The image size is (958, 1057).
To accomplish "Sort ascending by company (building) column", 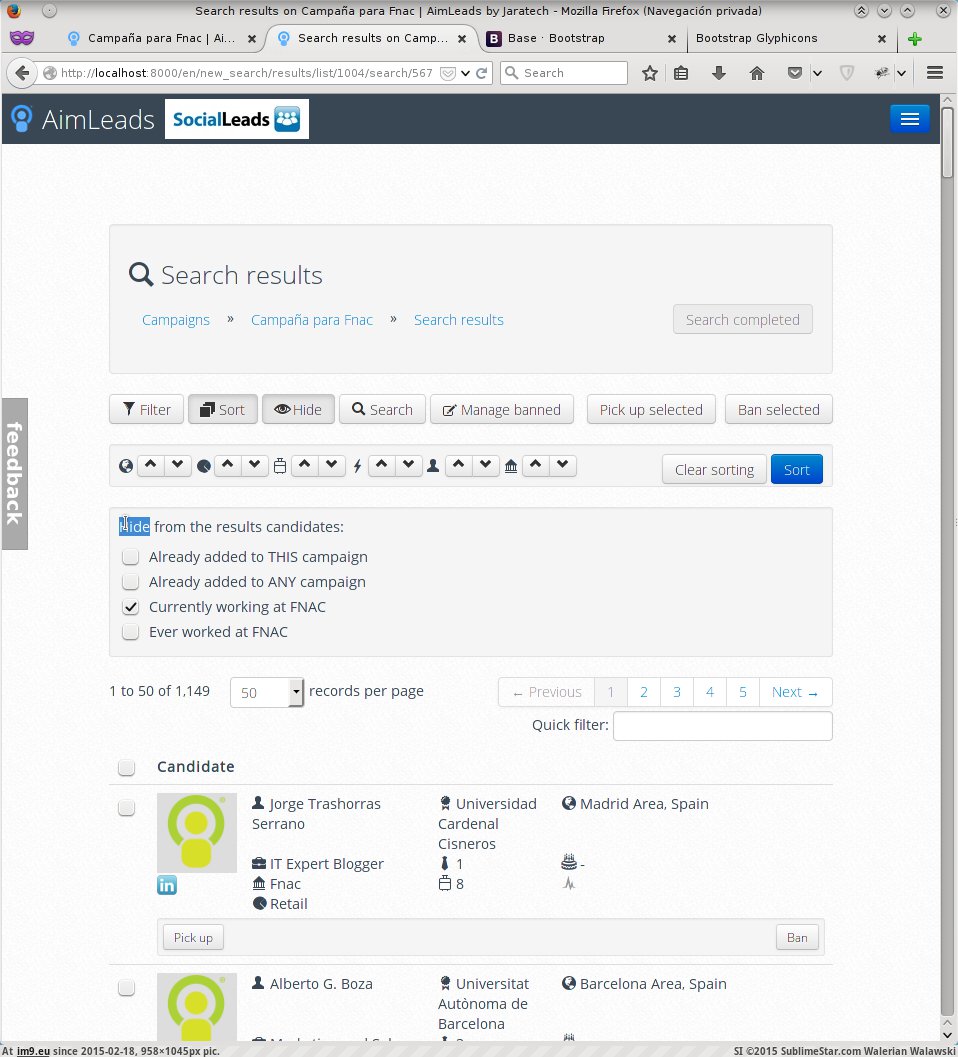I will [536, 466].
